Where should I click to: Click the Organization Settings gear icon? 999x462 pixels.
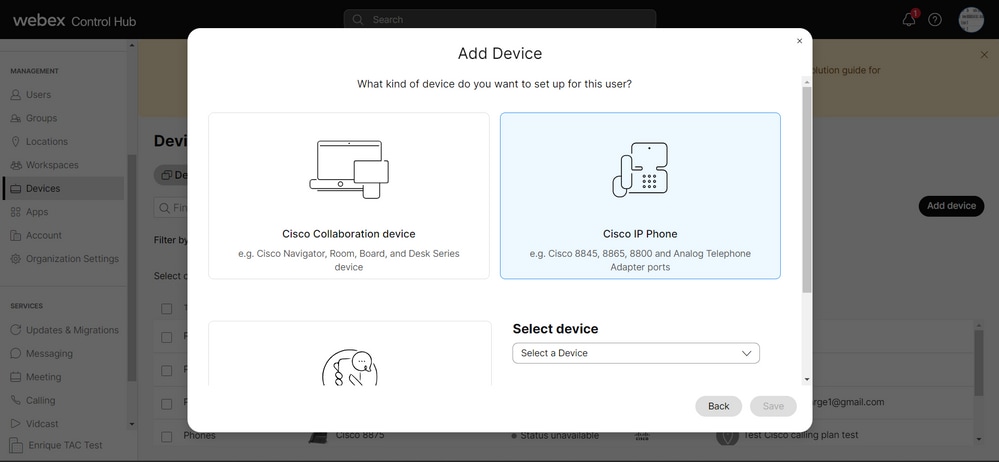click(16, 259)
